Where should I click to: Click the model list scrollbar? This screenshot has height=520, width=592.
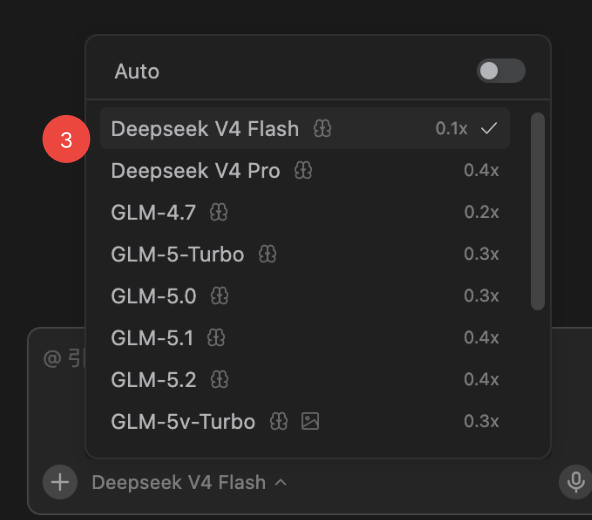[x=538, y=211]
